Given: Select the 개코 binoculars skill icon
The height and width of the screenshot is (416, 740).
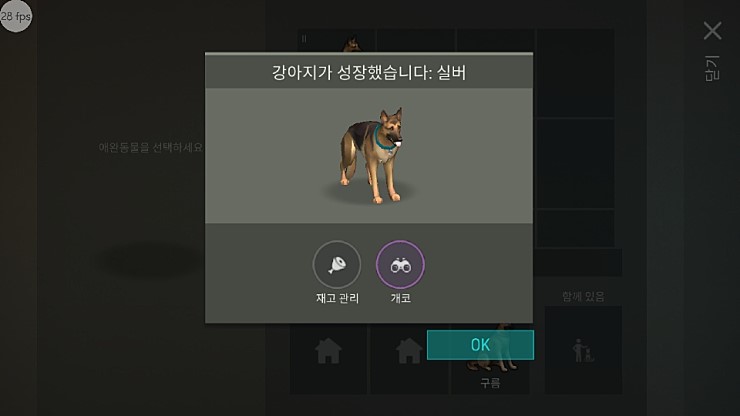Looking at the screenshot, I should tap(400, 264).
